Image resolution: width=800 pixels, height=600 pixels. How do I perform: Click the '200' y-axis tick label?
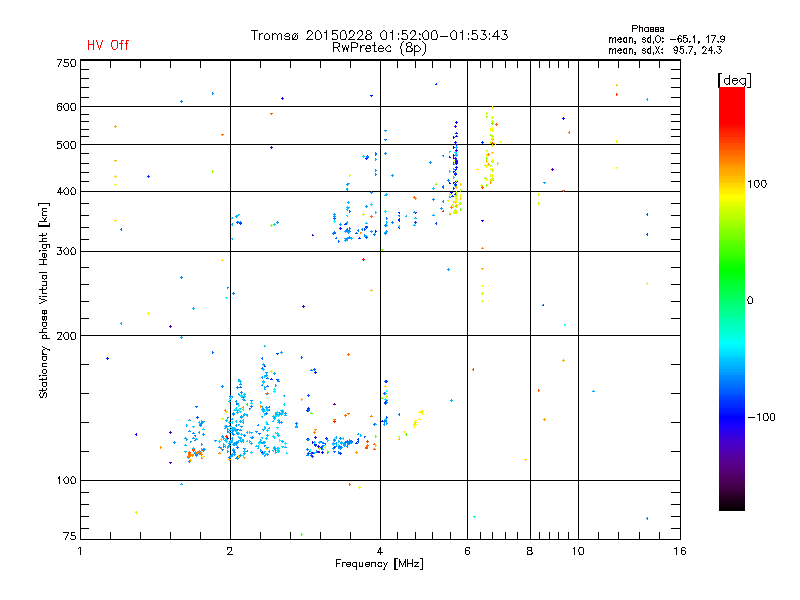tap(66, 336)
